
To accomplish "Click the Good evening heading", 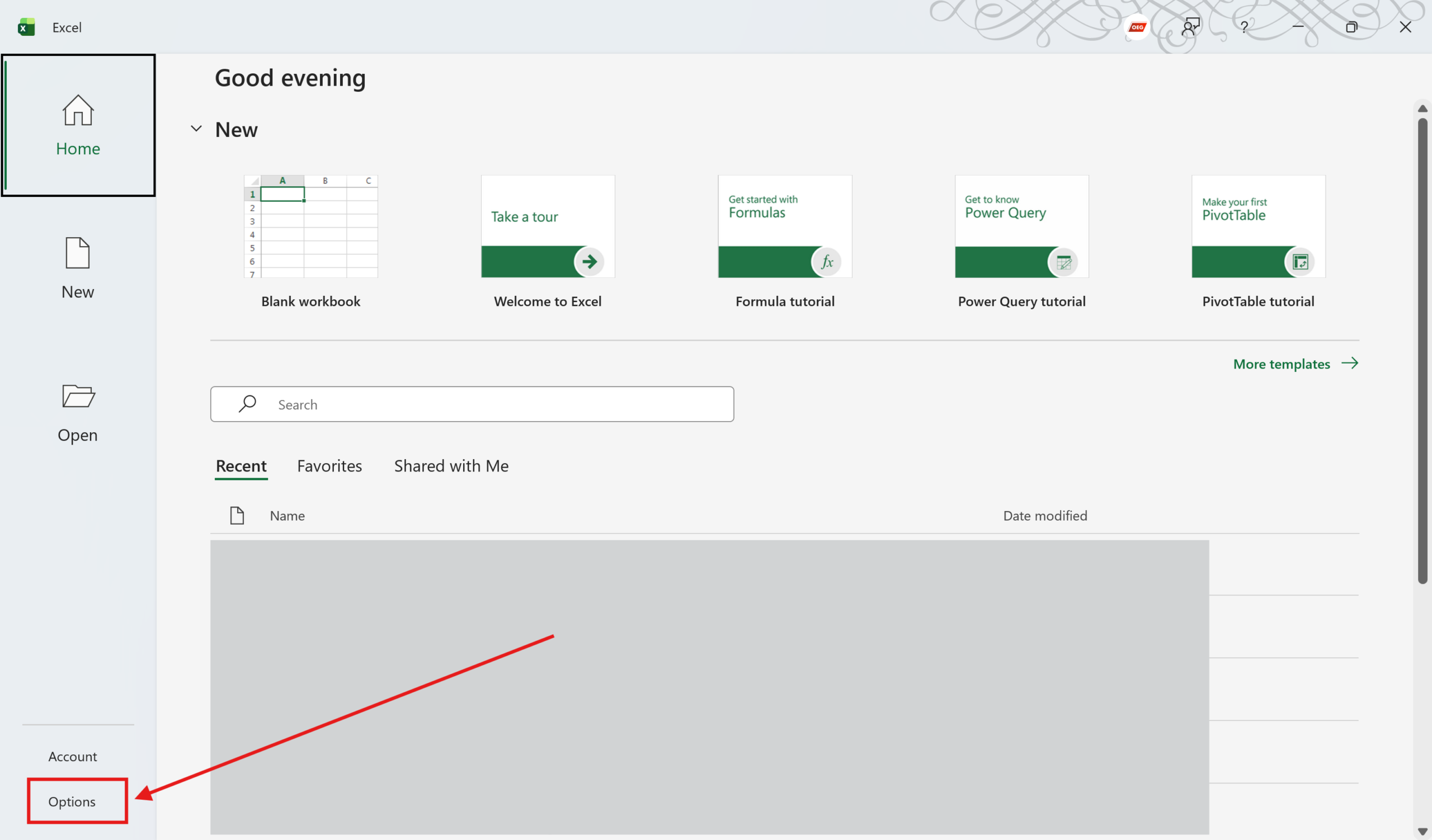I will pos(290,78).
